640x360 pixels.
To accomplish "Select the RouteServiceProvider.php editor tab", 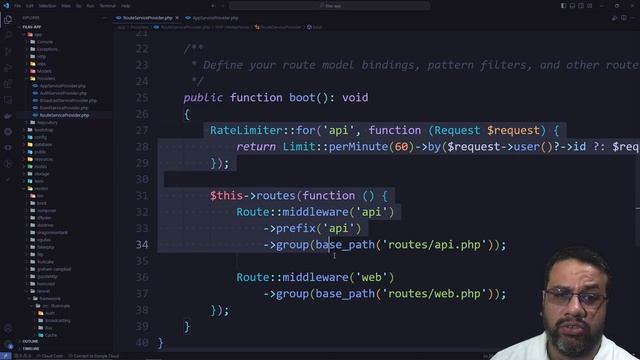I will pos(147,18).
